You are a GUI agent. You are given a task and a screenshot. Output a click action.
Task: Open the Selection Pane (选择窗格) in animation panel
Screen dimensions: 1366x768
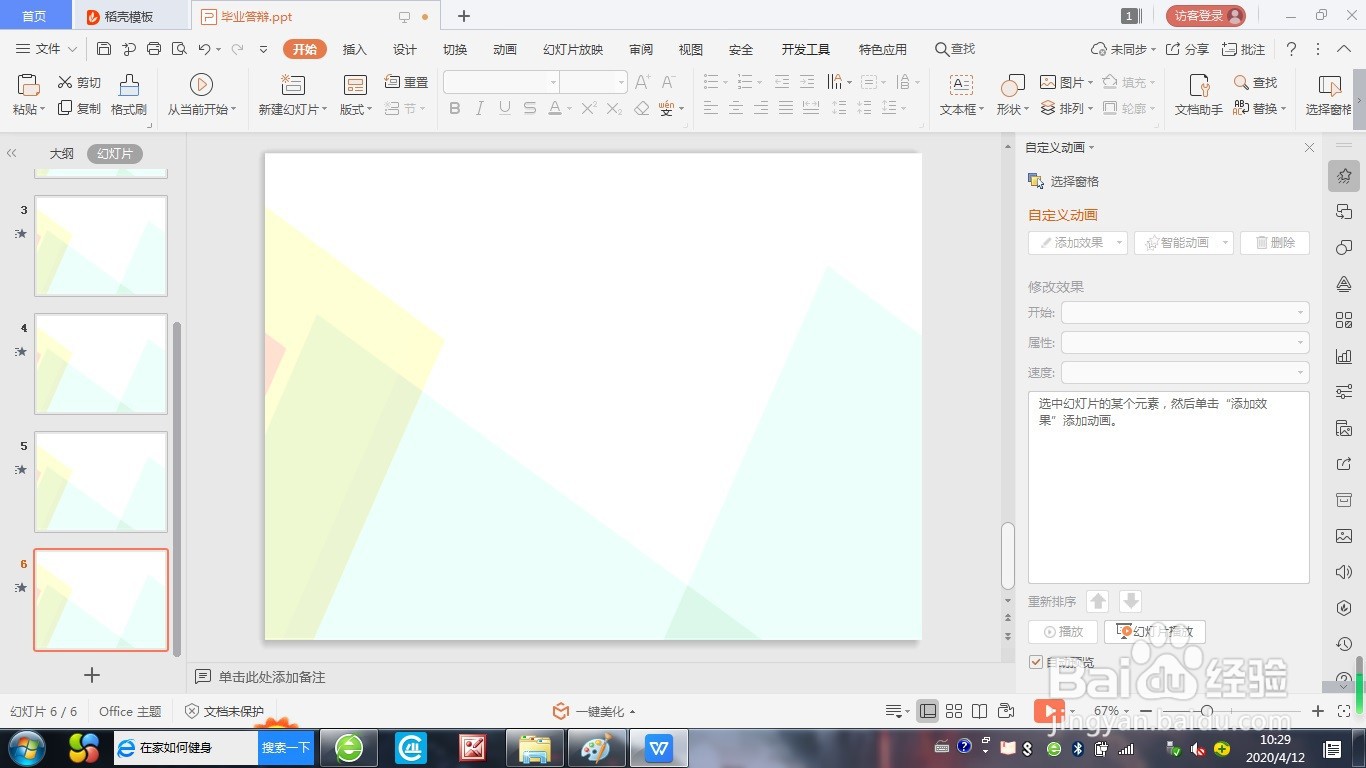(1063, 181)
